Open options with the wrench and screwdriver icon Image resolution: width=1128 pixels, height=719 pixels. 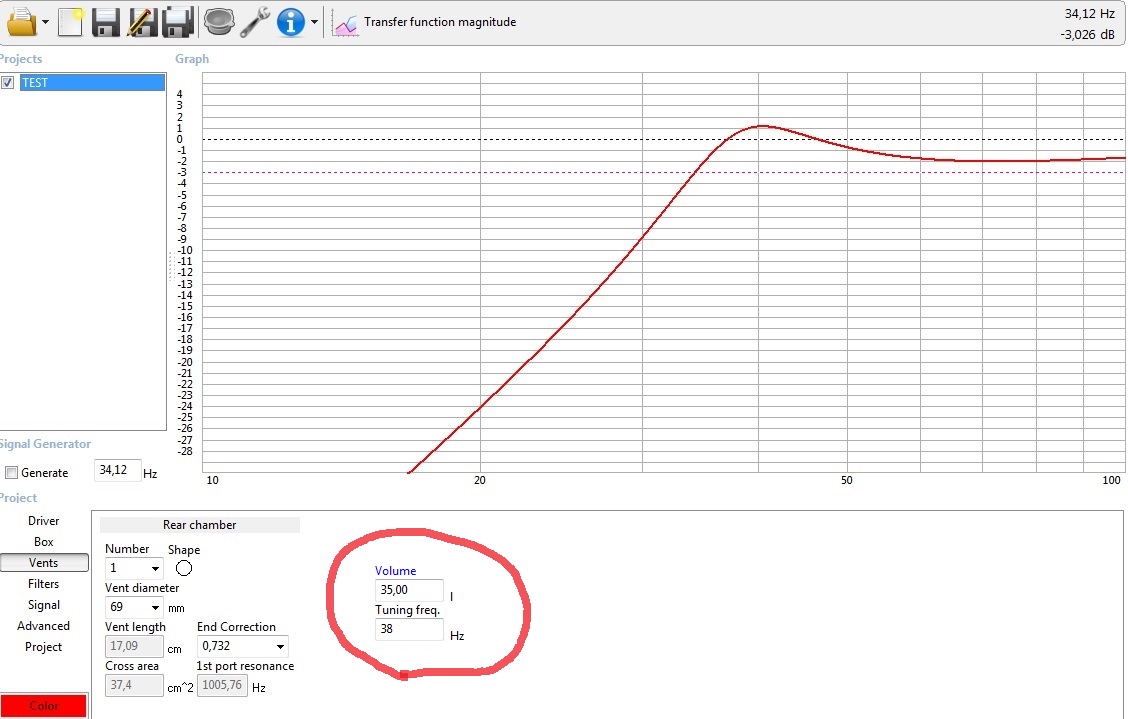tap(255, 22)
